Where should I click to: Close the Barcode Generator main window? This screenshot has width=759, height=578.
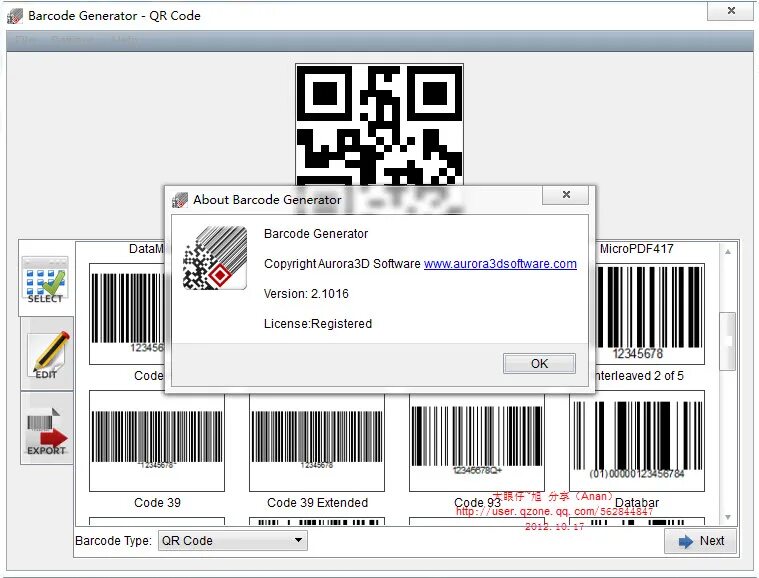coord(731,10)
